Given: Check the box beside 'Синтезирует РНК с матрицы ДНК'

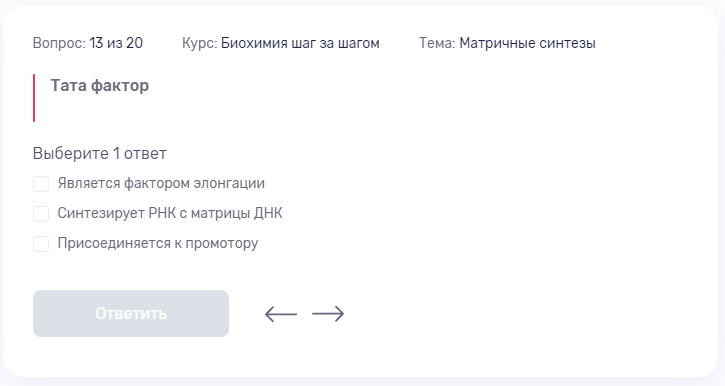Looking at the screenshot, I should tap(41, 214).
